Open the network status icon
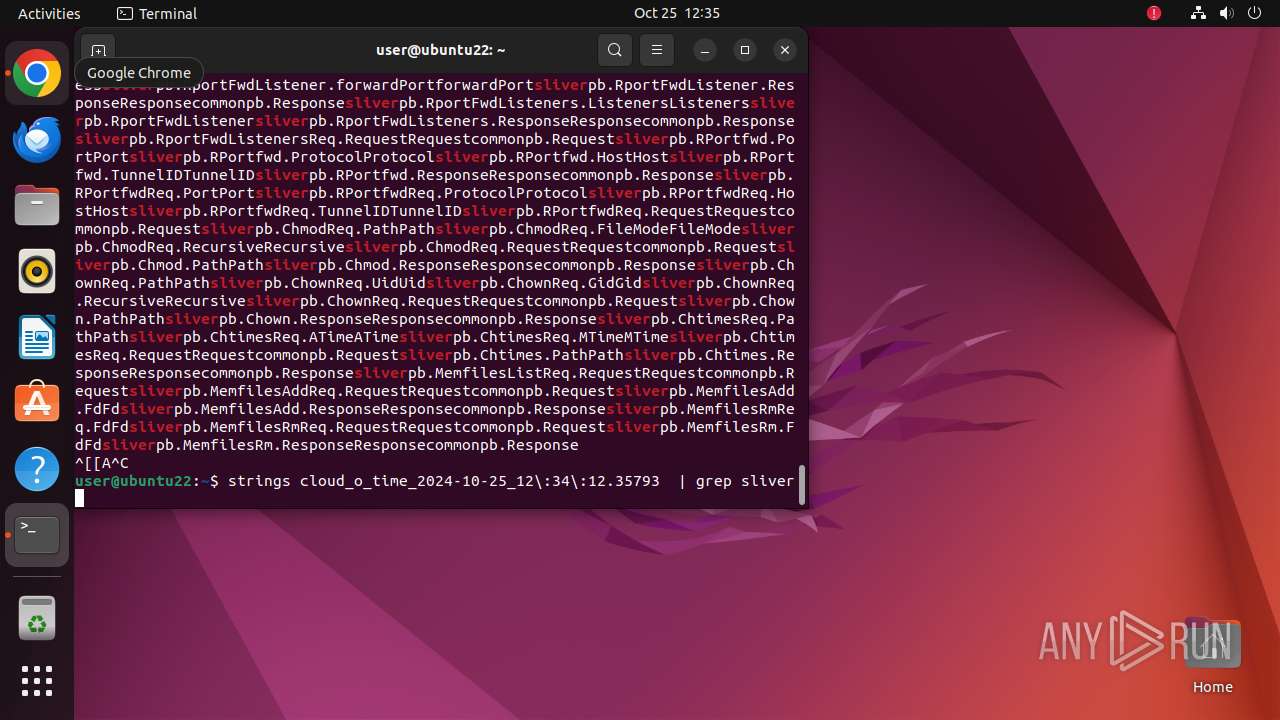Viewport: 1280px width, 720px height. point(1199,13)
